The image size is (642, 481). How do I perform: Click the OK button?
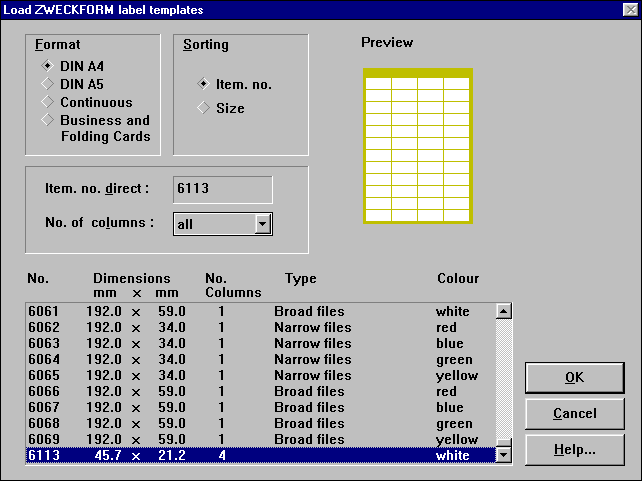pos(574,377)
